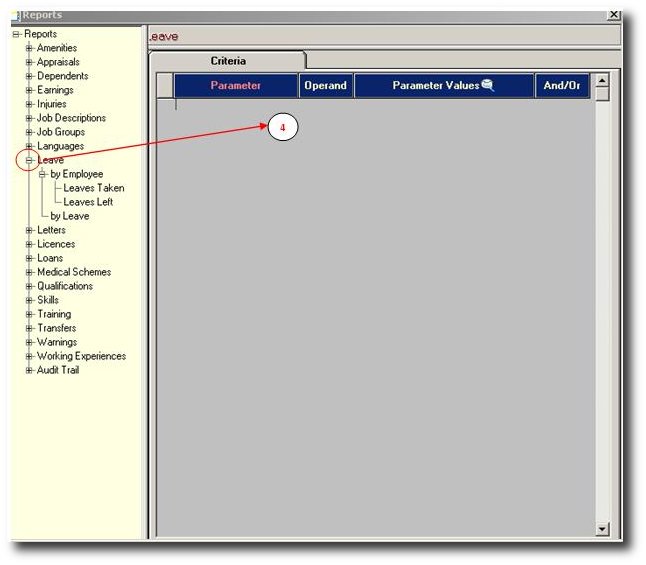Click the Operand column header

[325, 86]
